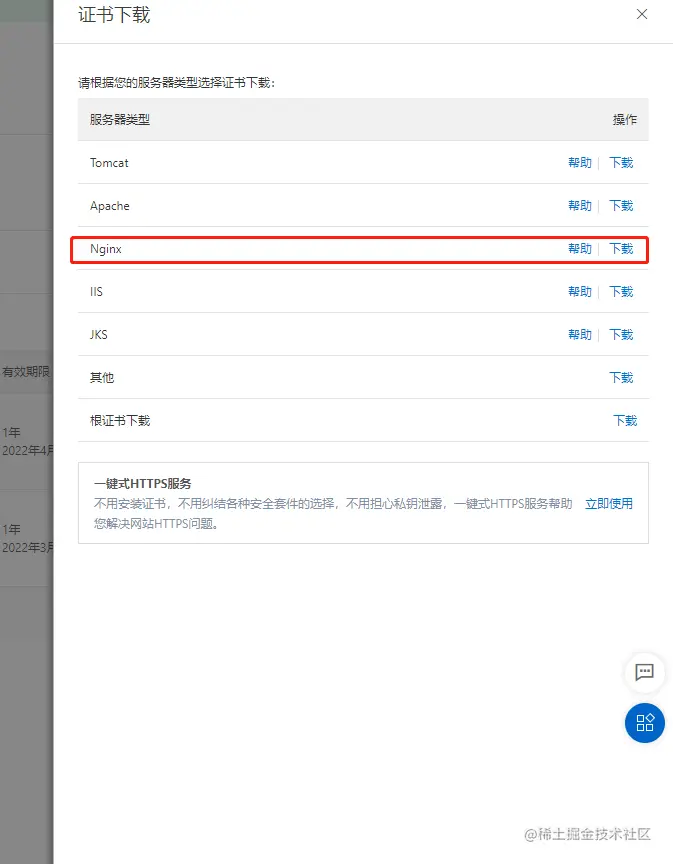Close the 证书下载 panel

tap(642, 14)
